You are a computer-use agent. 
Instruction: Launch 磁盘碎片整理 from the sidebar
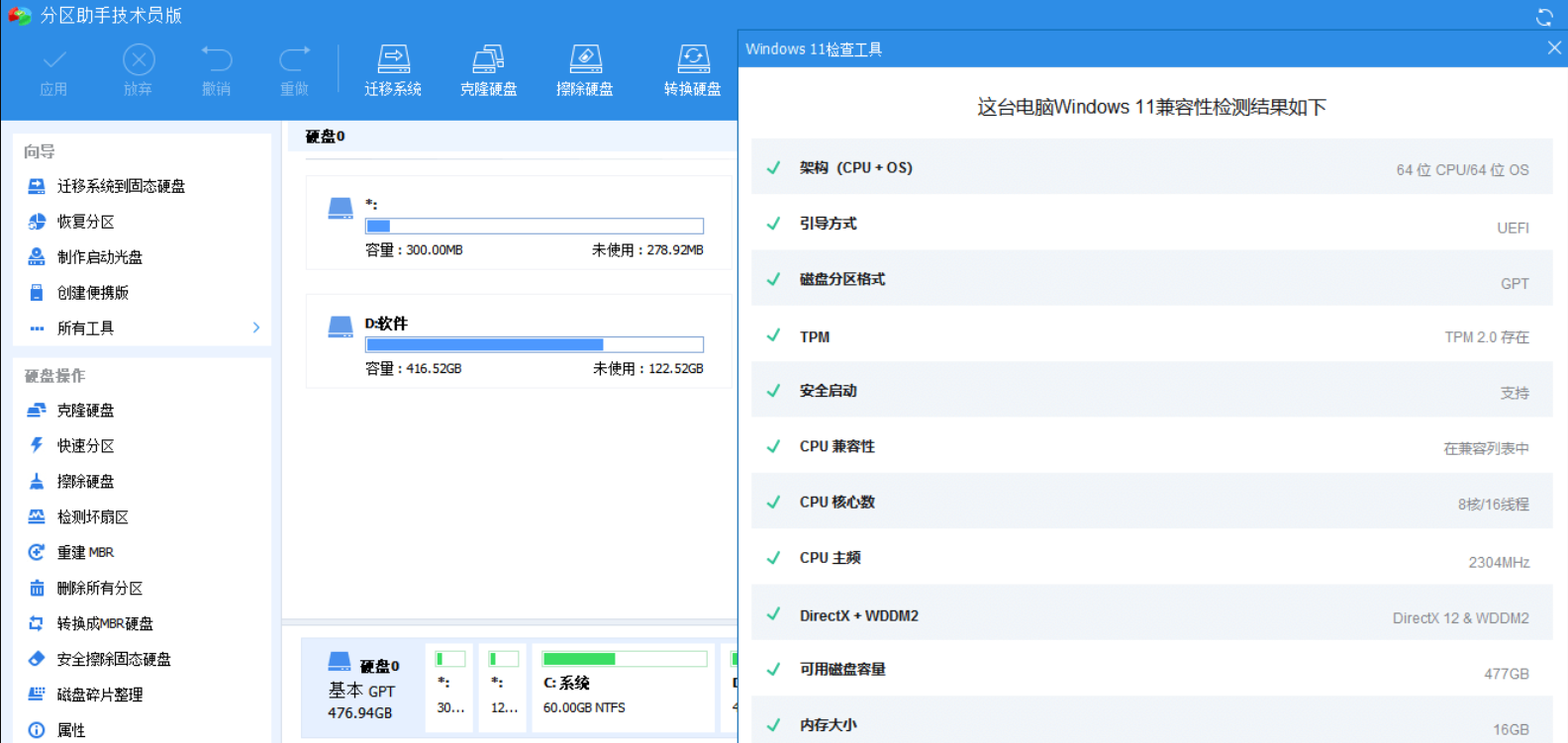[x=99, y=696]
